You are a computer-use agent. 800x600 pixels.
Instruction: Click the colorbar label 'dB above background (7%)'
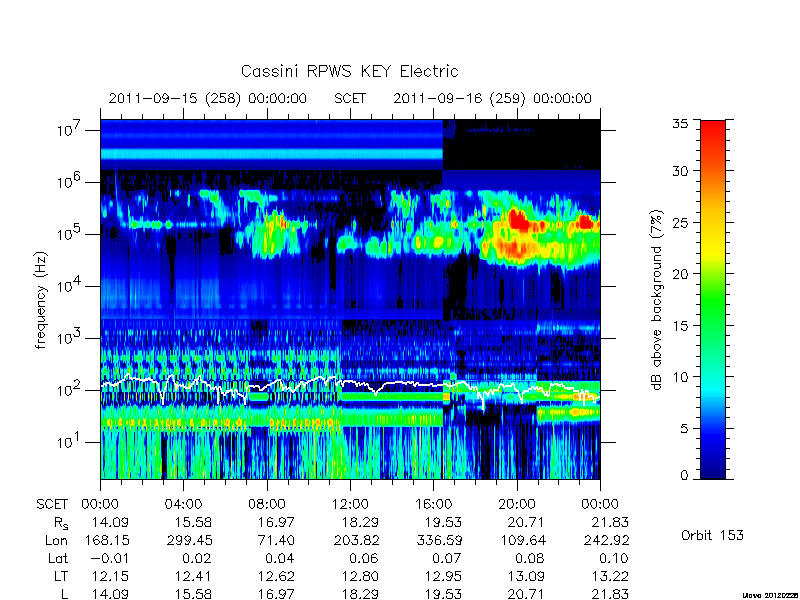pos(658,300)
